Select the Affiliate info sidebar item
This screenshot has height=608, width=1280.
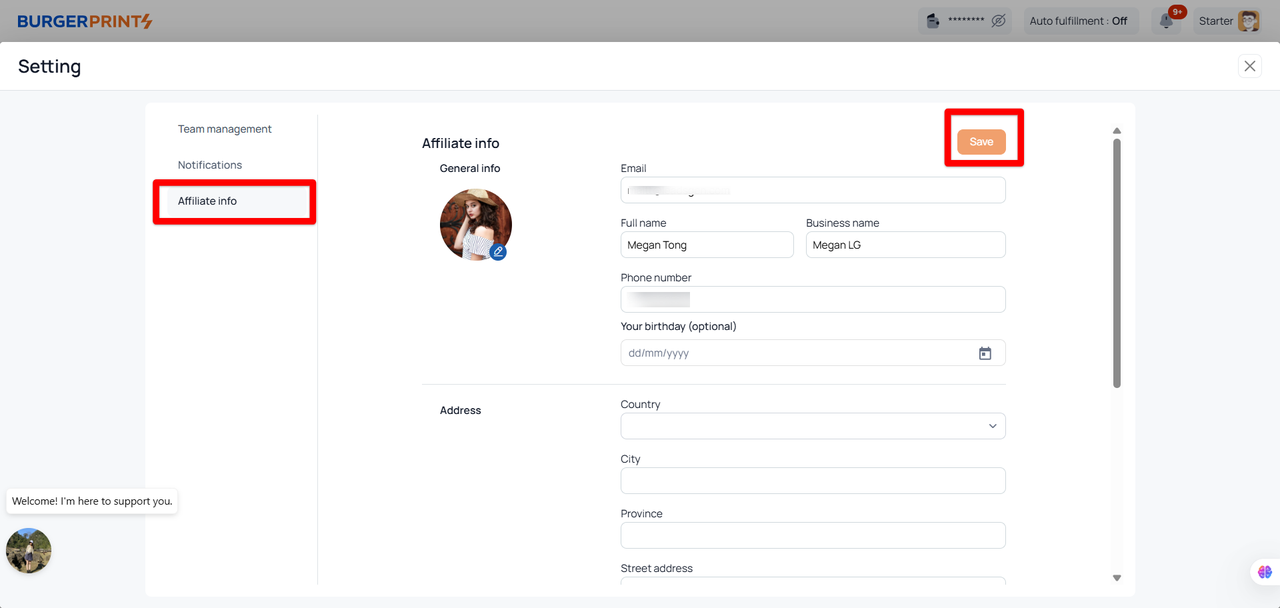208,201
